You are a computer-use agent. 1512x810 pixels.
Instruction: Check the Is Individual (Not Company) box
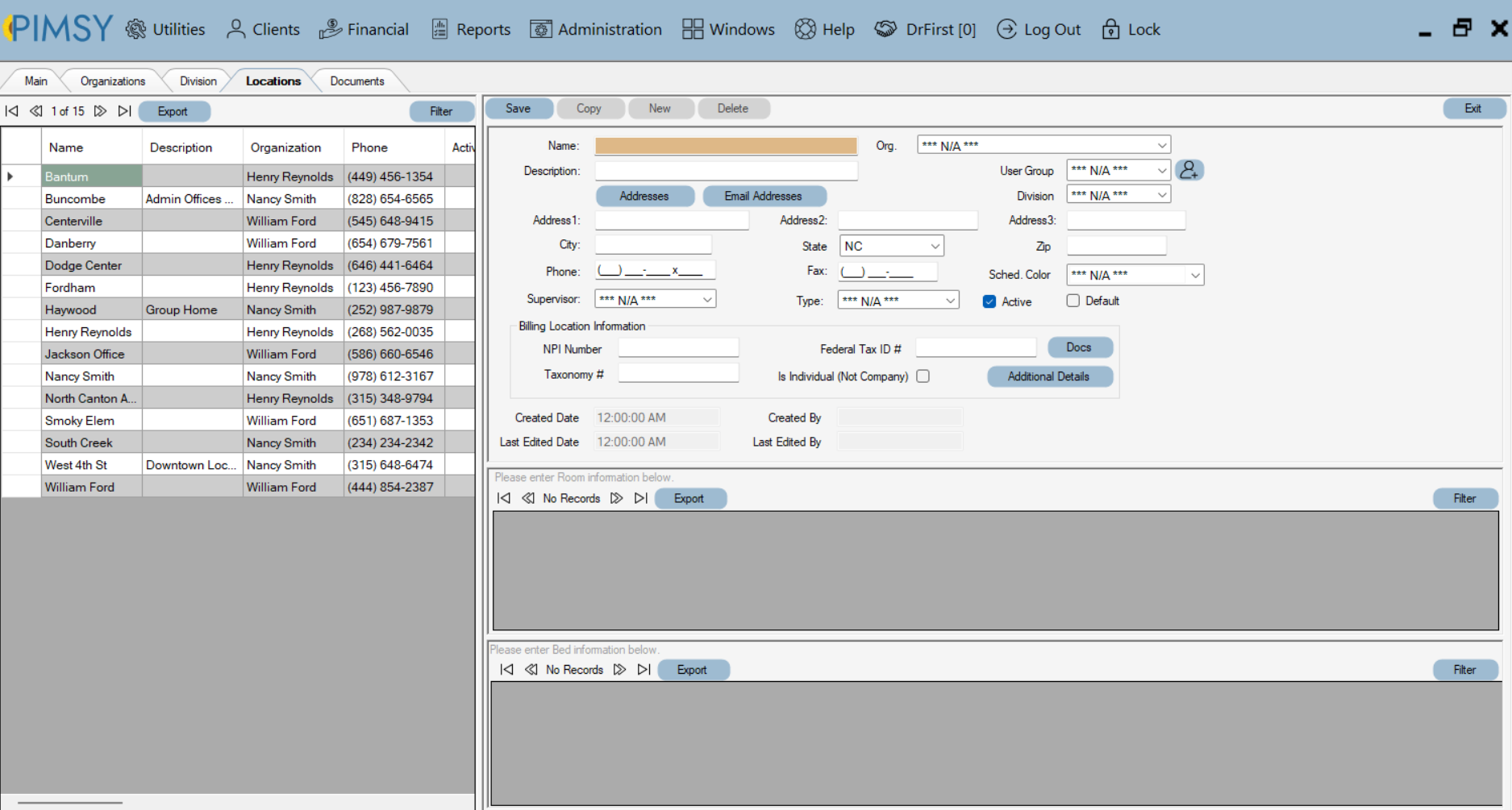coord(923,376)
